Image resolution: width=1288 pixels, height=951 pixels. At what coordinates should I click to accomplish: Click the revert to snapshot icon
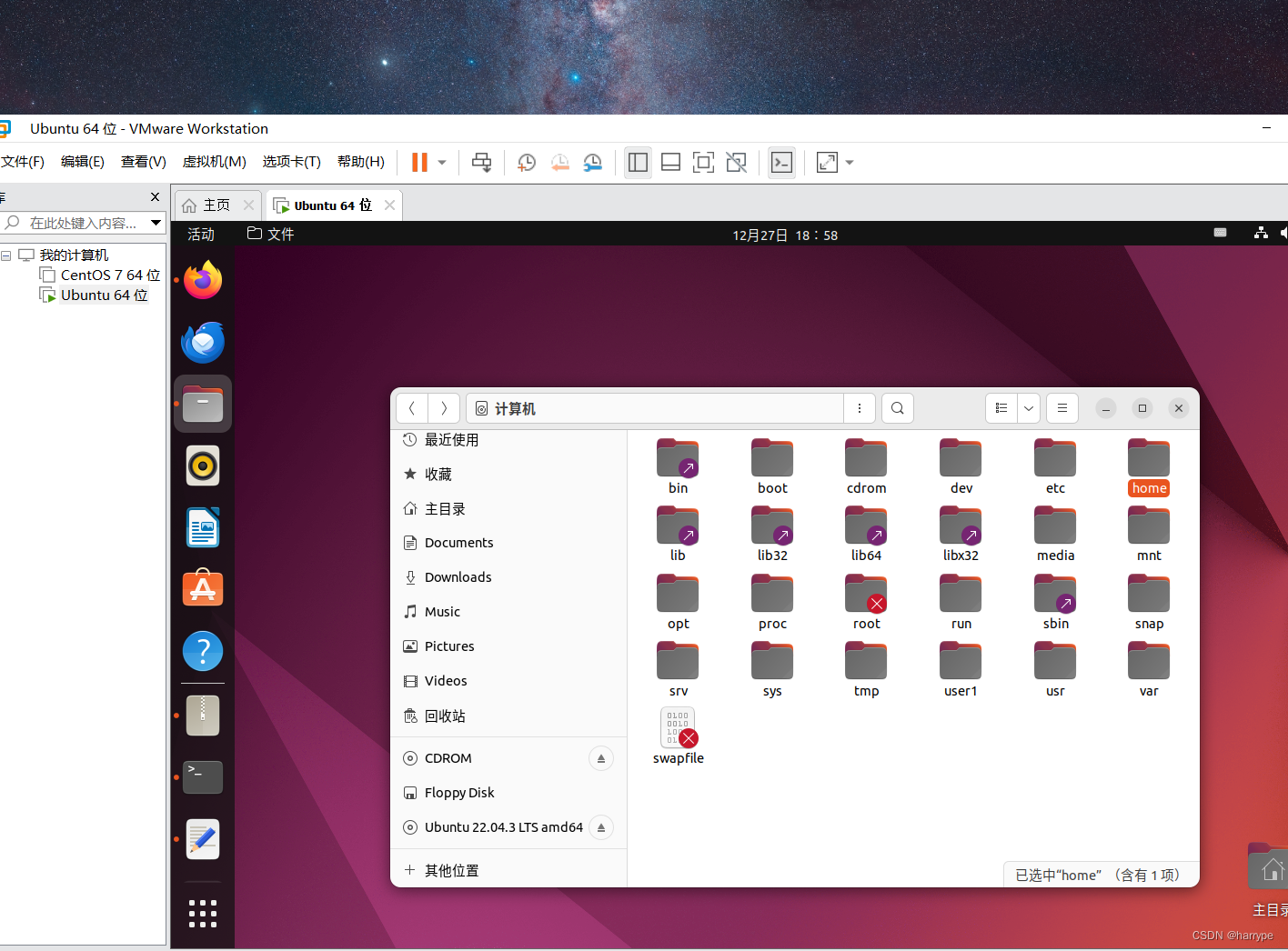[x=559, y=163]
